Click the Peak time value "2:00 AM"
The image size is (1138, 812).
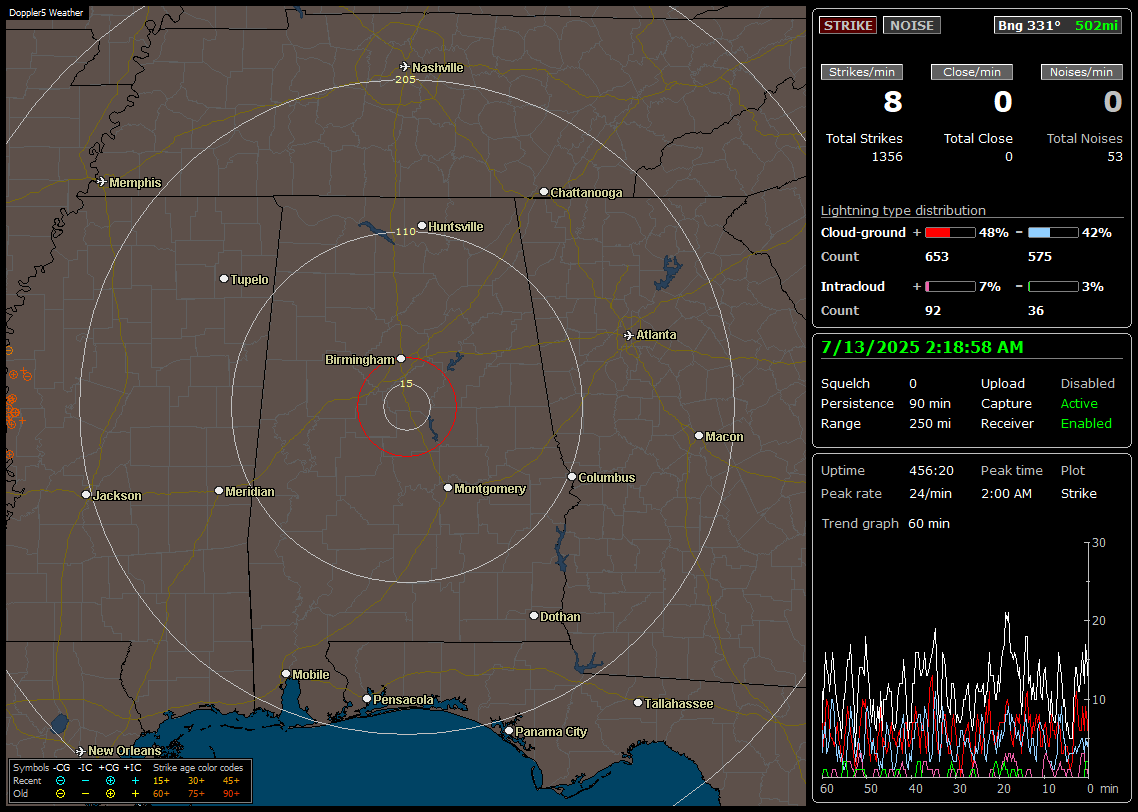click(1006, 493)
